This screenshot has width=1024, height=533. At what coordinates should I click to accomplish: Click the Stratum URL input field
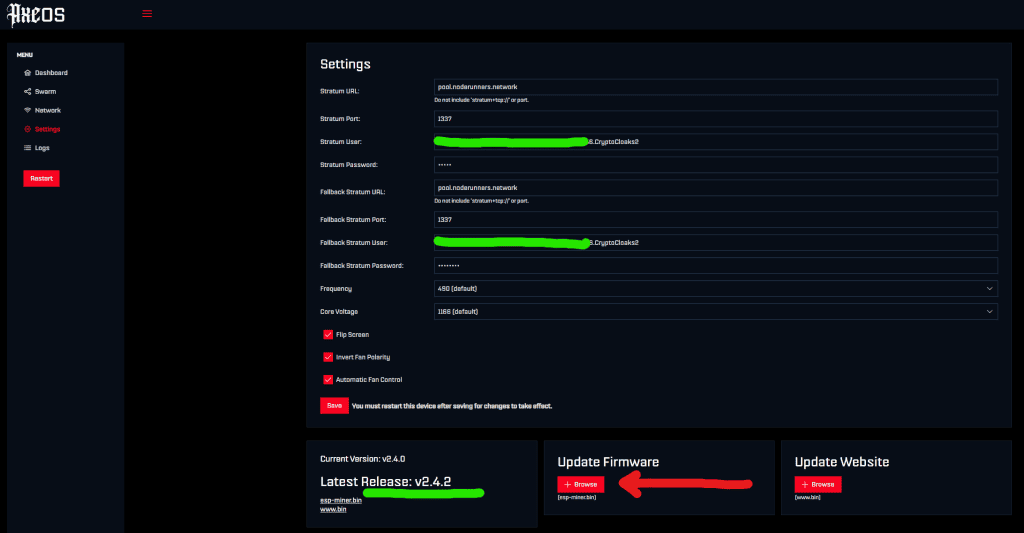(716, 87)
